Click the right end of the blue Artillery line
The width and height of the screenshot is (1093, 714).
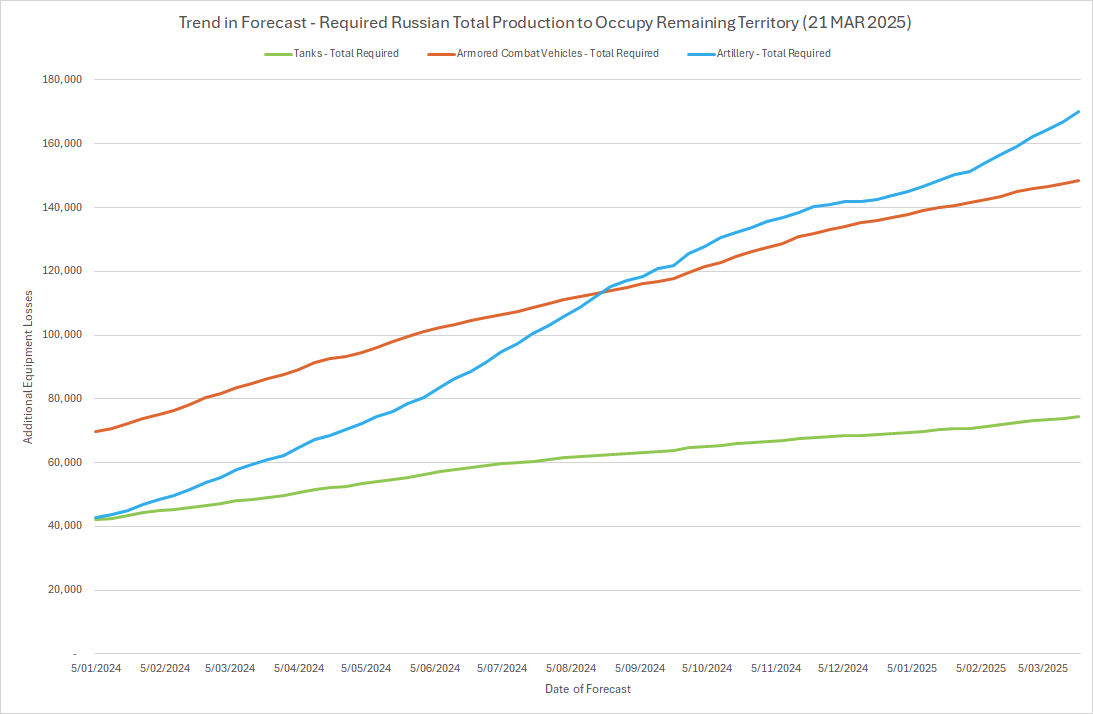pyautogui.click(x=1079, y=111)
